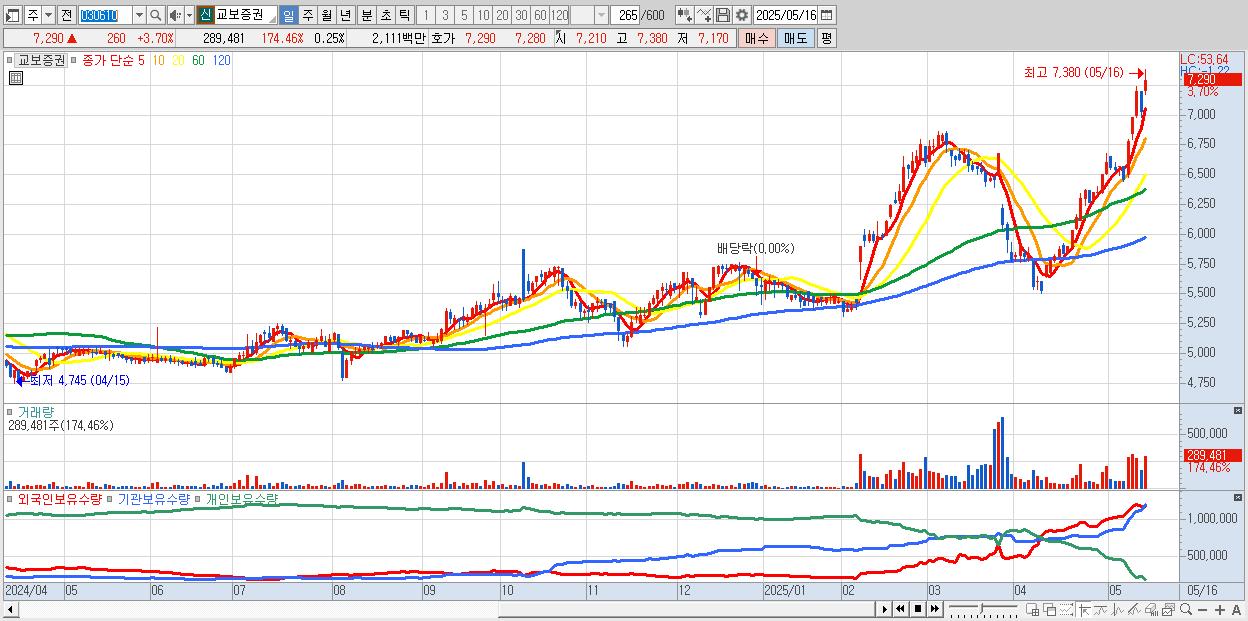The image size is (1248, 621).
Task: Select the 분 minute period toggle
Action: click(366, 15)
